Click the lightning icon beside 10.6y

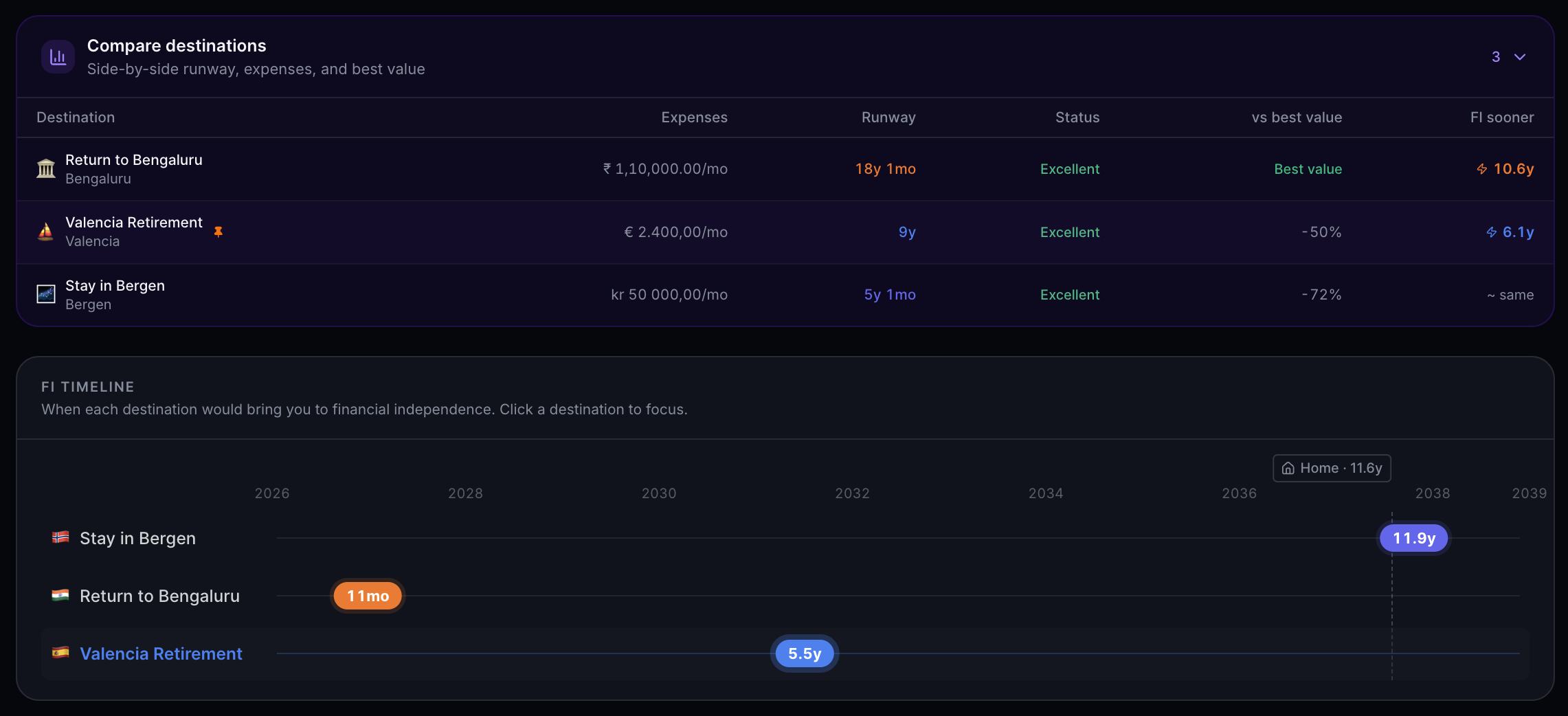coord(1482,169)
